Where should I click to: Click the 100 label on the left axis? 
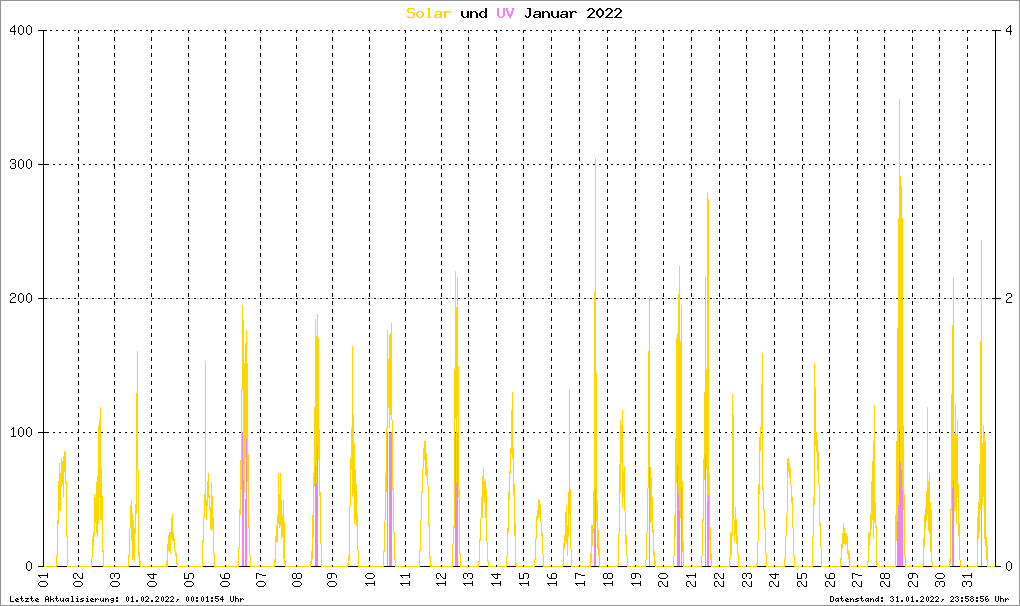pos(23,433)
